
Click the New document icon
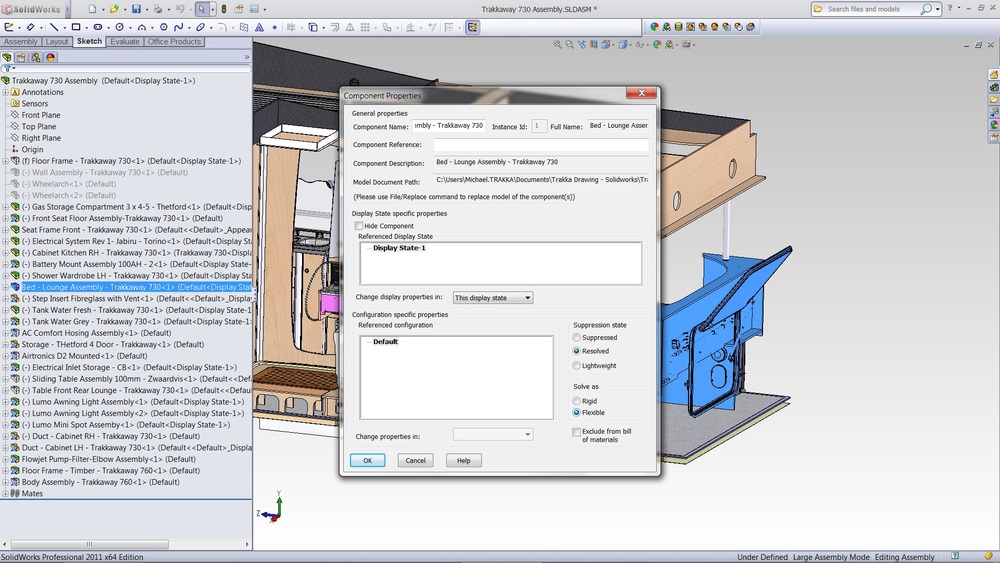tap(93, 9)
